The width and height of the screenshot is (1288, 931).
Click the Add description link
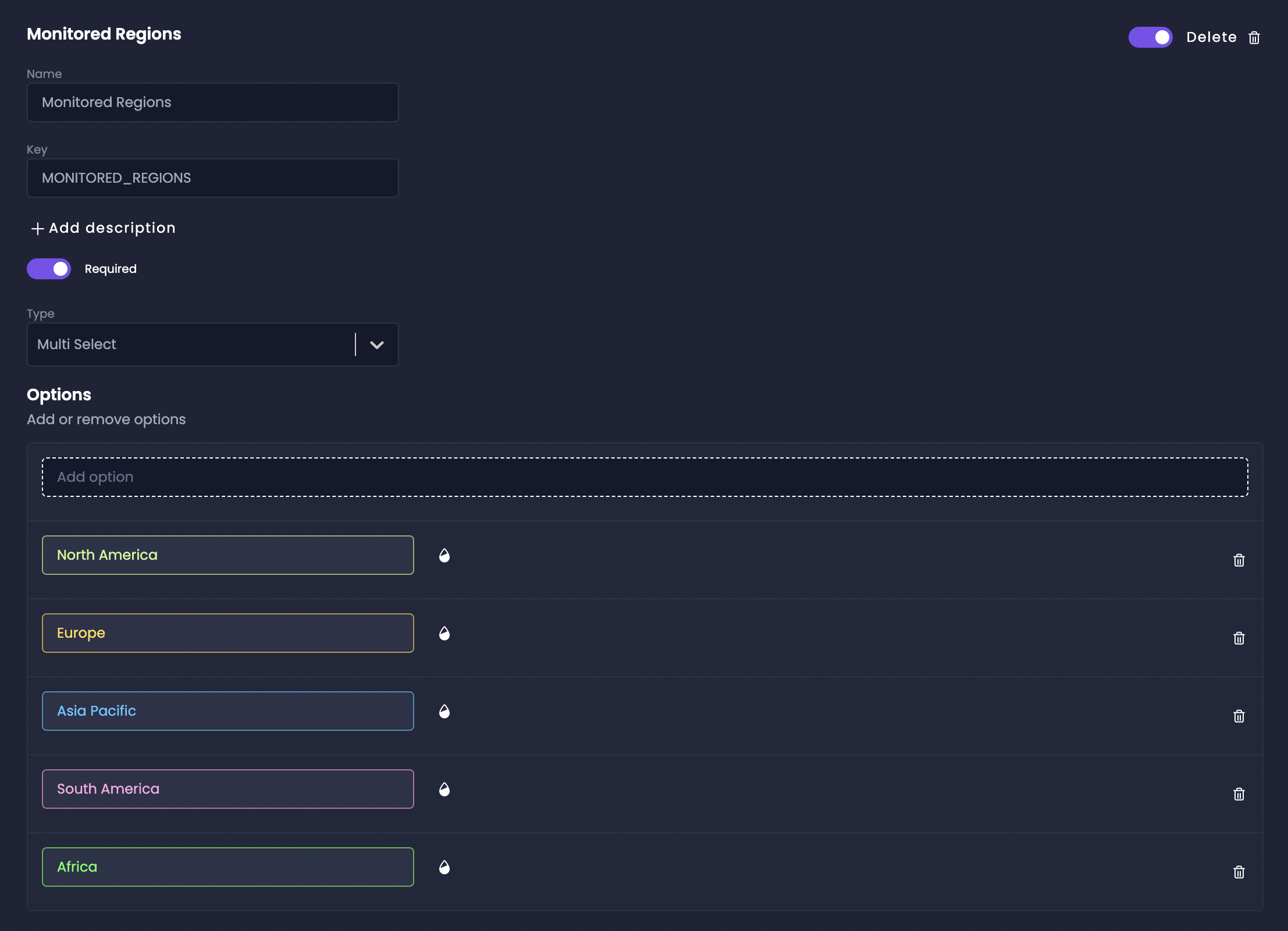coord(104,228)
